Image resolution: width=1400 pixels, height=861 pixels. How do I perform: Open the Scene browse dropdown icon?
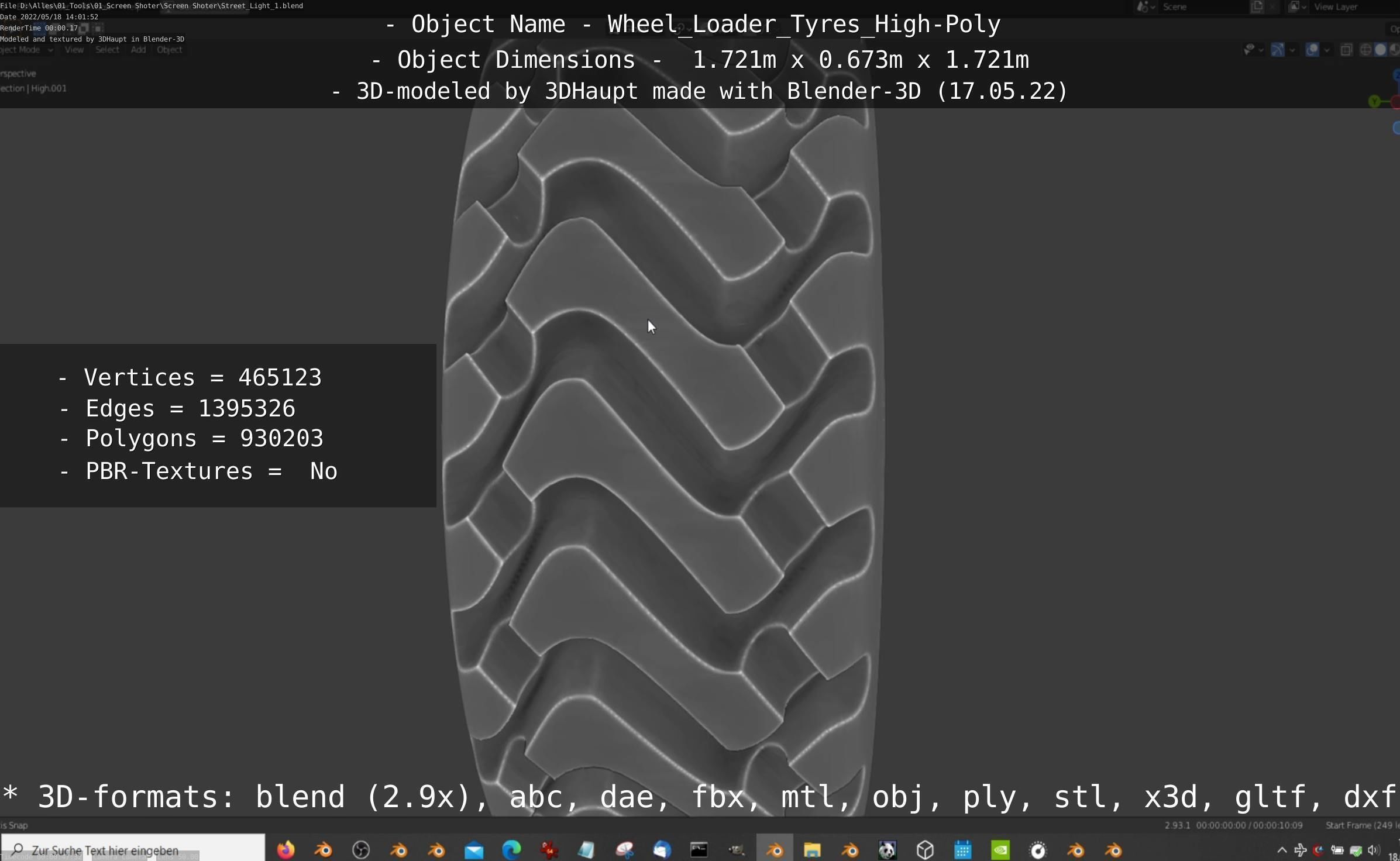(x=1146, y=7)
